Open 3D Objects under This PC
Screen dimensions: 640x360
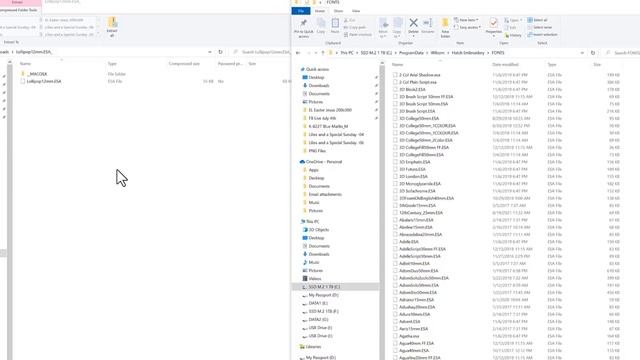pyautogui.click(x=318, y=229)
